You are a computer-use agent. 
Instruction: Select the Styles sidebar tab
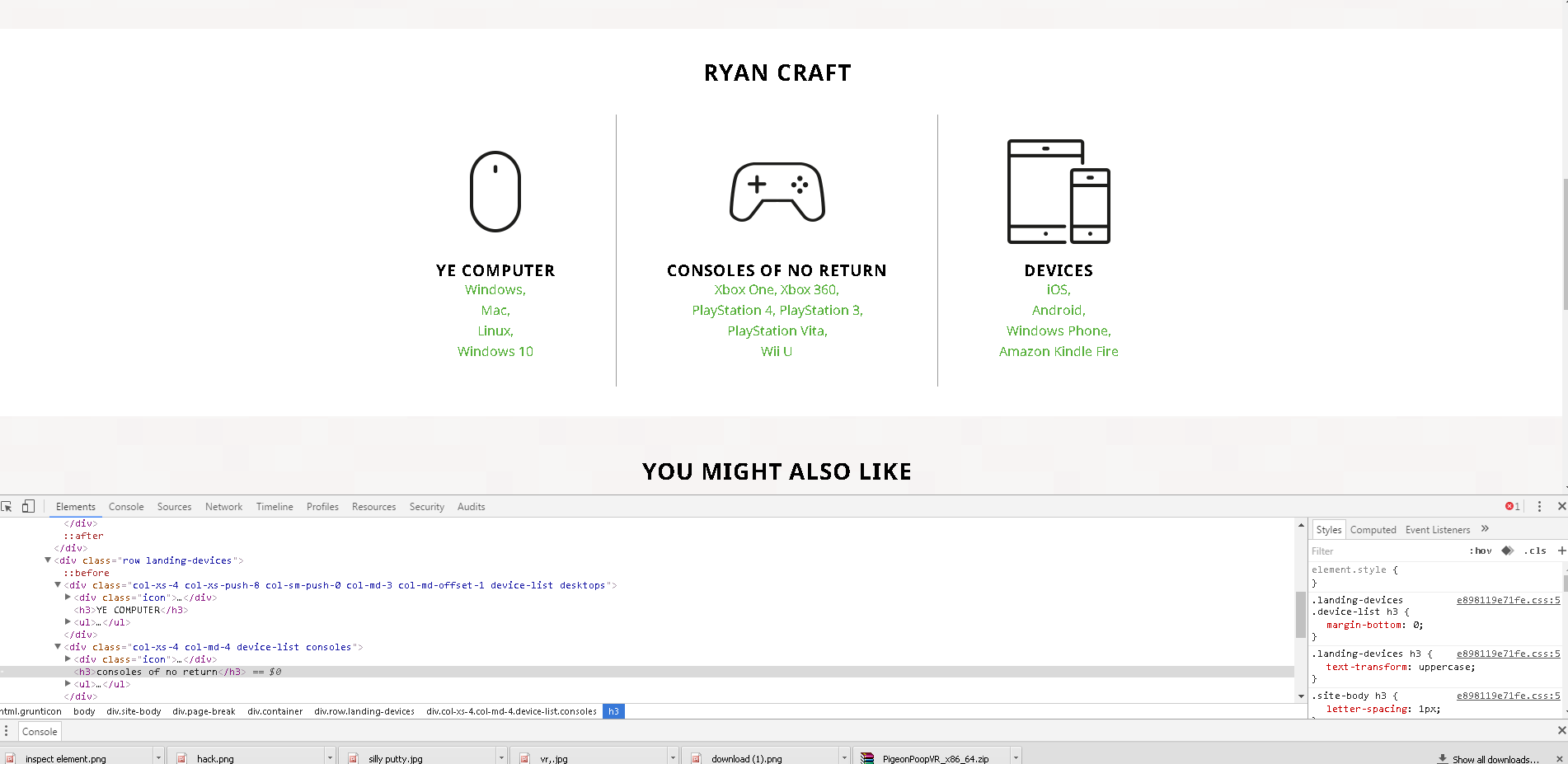(x=1328, y=530)
